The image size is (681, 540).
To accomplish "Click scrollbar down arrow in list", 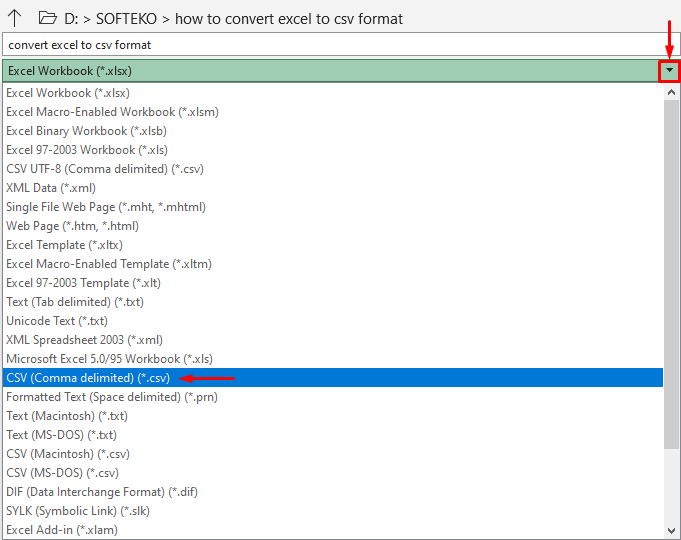I will pos(671,530).
